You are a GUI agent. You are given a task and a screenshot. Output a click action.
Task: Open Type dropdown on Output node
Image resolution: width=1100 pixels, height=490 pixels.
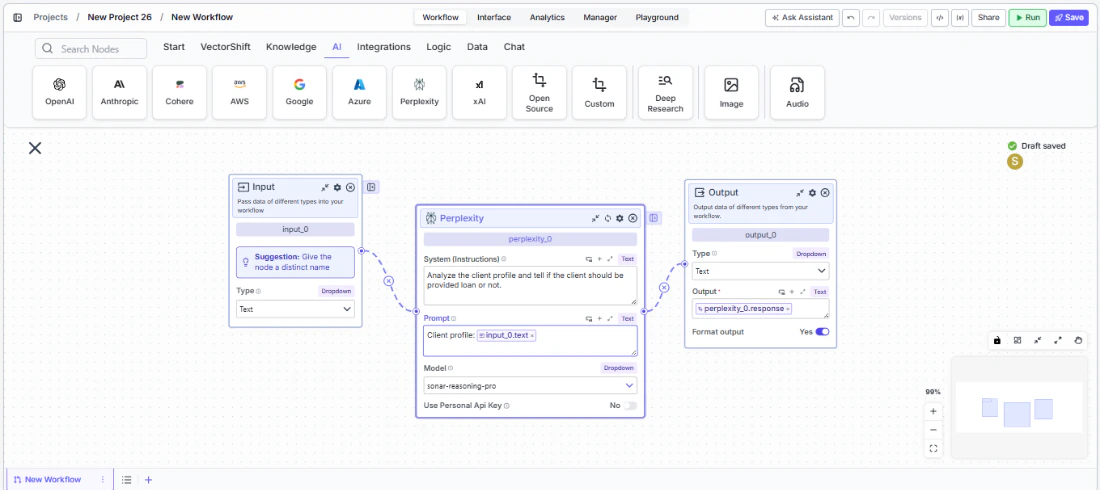click(x=760, y=271)
